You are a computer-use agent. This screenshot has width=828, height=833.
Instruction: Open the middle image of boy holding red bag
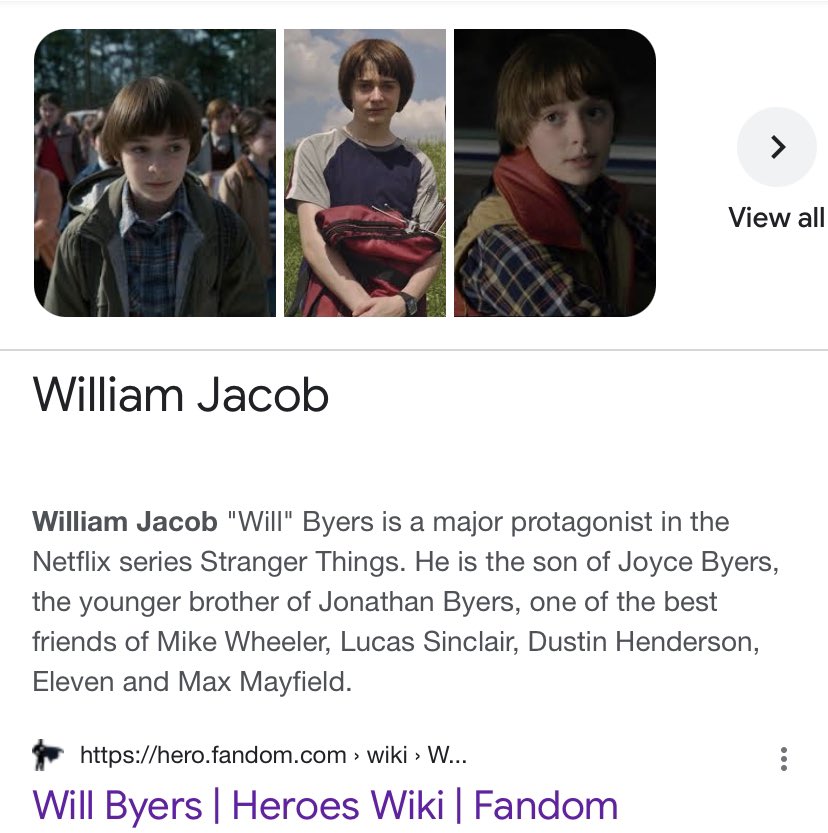(365, 173)
